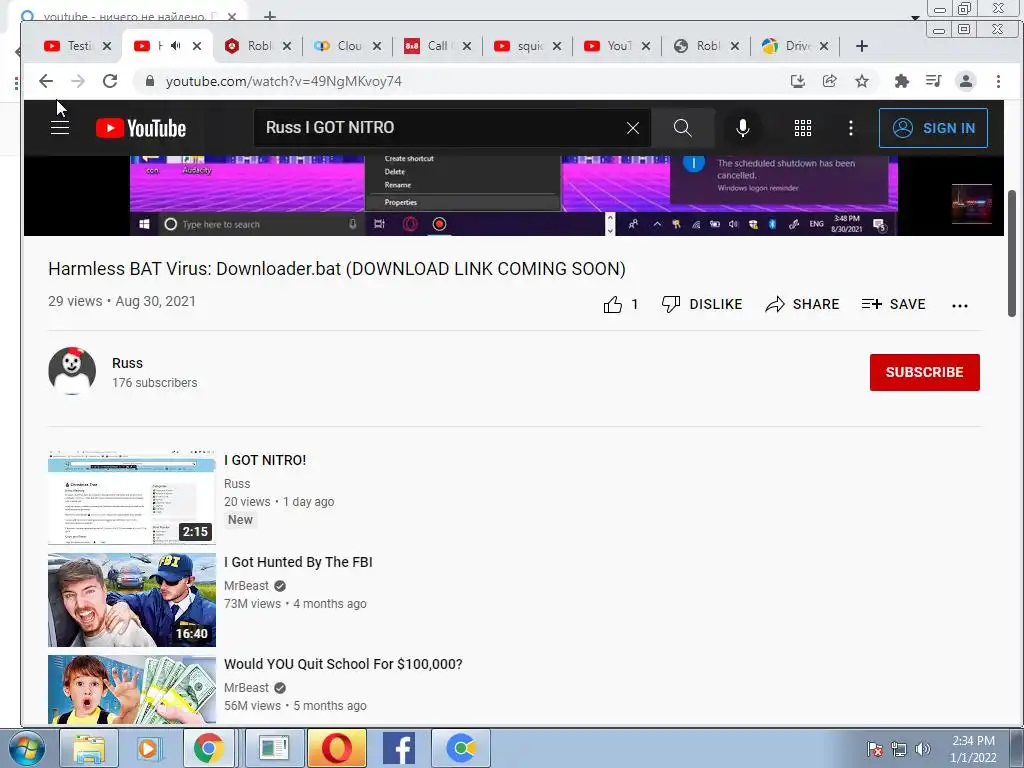Open I GOT NITRO! video thumbnail
Screen dimensions: 1024x768
click(132, 498)
